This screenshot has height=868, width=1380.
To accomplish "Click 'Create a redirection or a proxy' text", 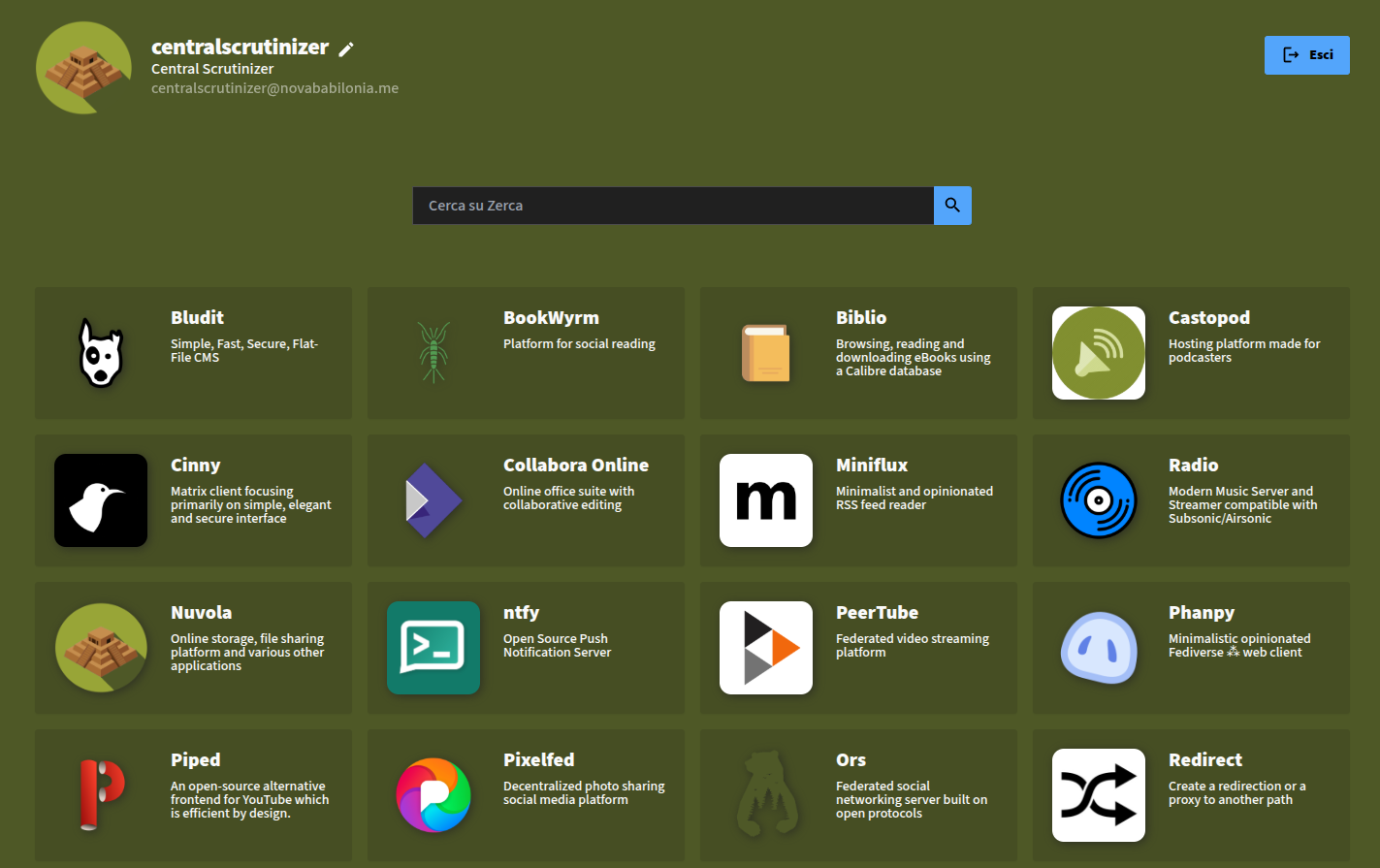I will pos(1236,792).
